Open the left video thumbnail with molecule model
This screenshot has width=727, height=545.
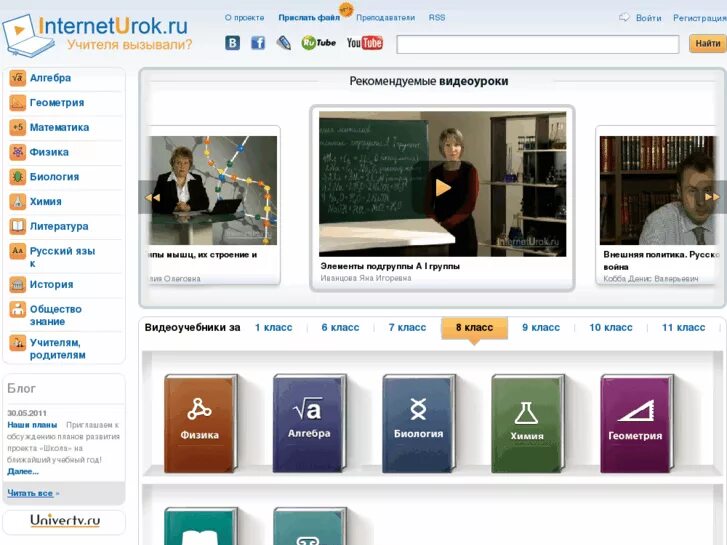213,190
